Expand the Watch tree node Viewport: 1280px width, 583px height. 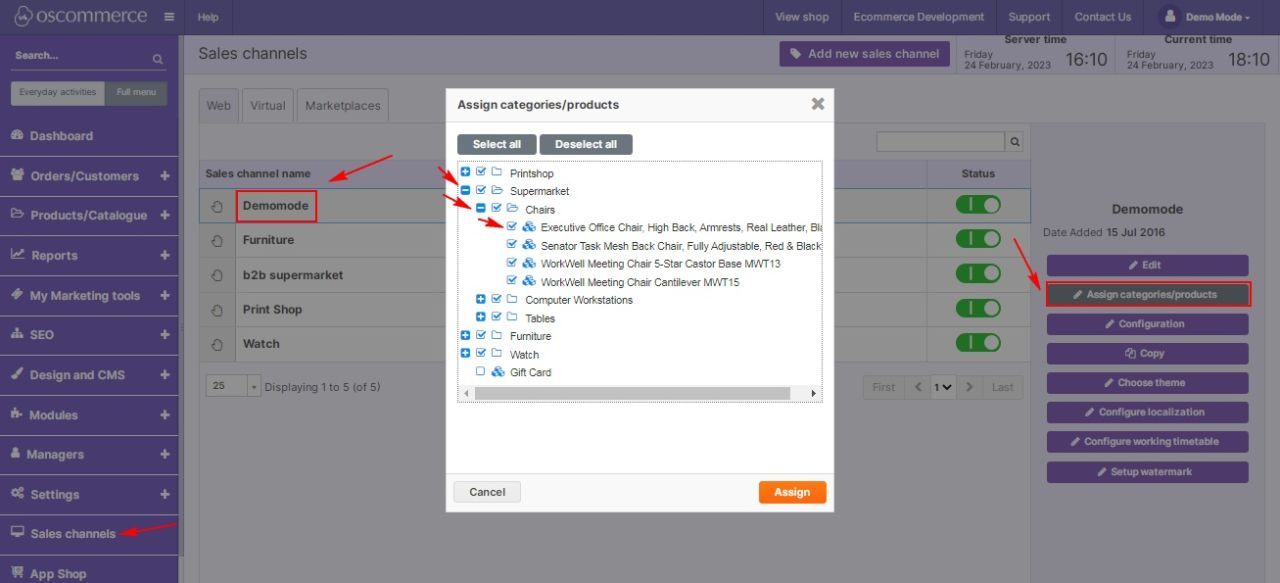(465, 353)
